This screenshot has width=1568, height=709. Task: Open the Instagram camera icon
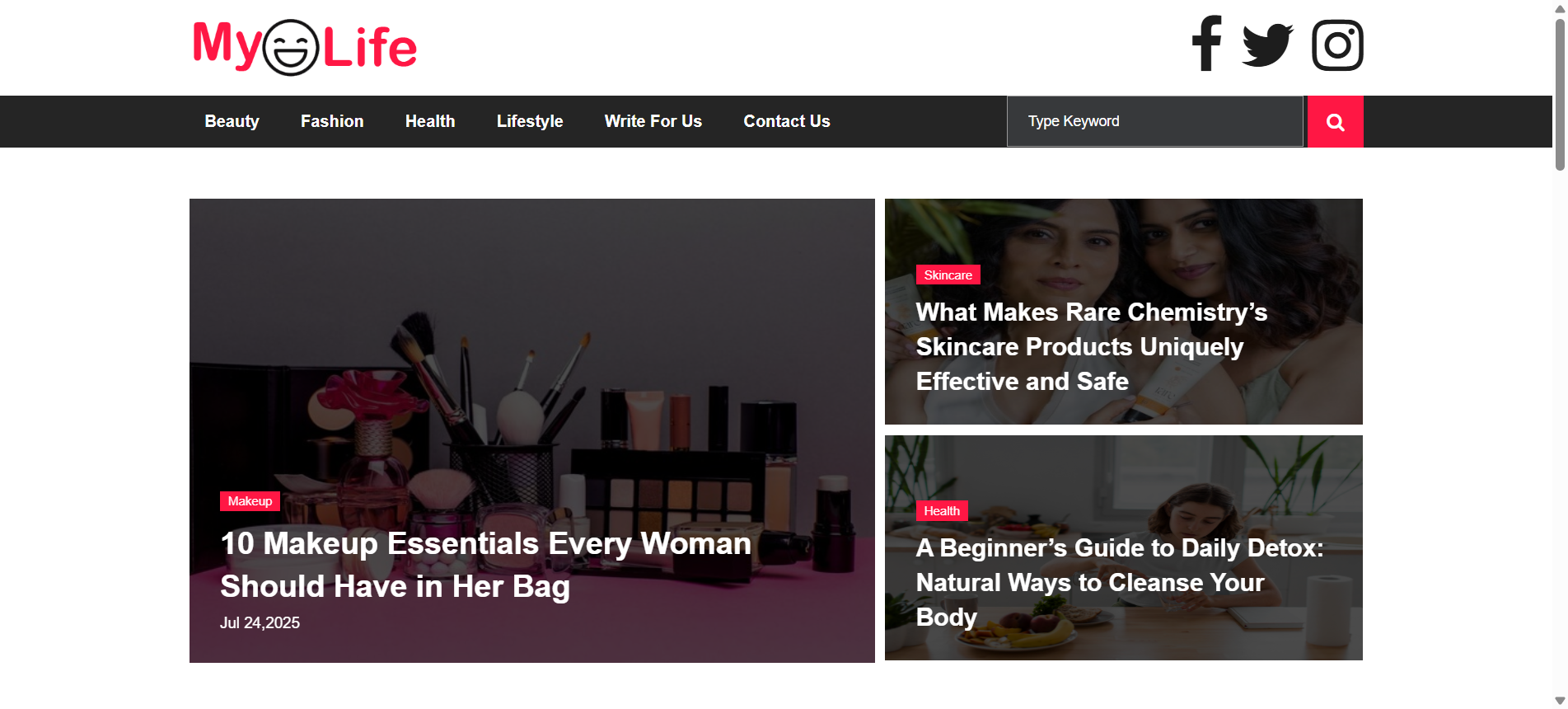click(1336, 45)
